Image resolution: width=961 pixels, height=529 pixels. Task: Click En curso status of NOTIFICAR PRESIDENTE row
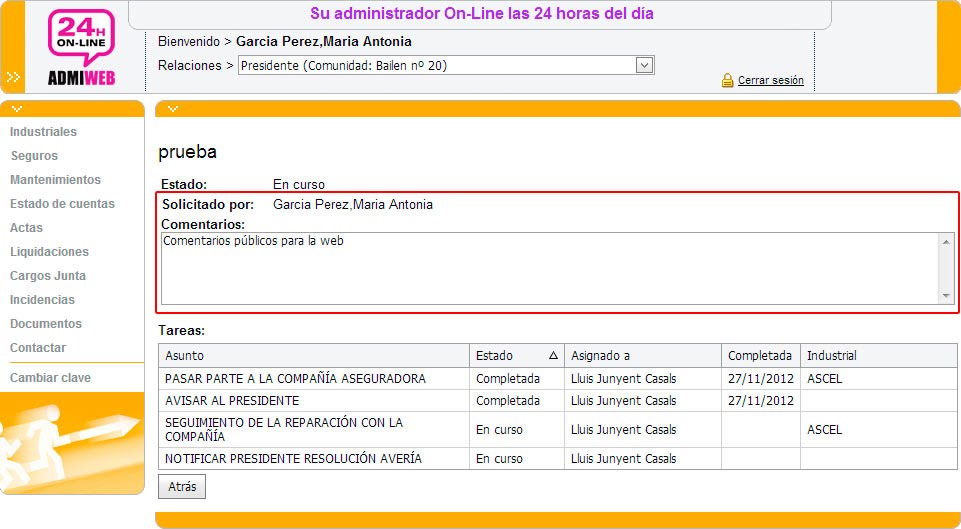point(499,459)
